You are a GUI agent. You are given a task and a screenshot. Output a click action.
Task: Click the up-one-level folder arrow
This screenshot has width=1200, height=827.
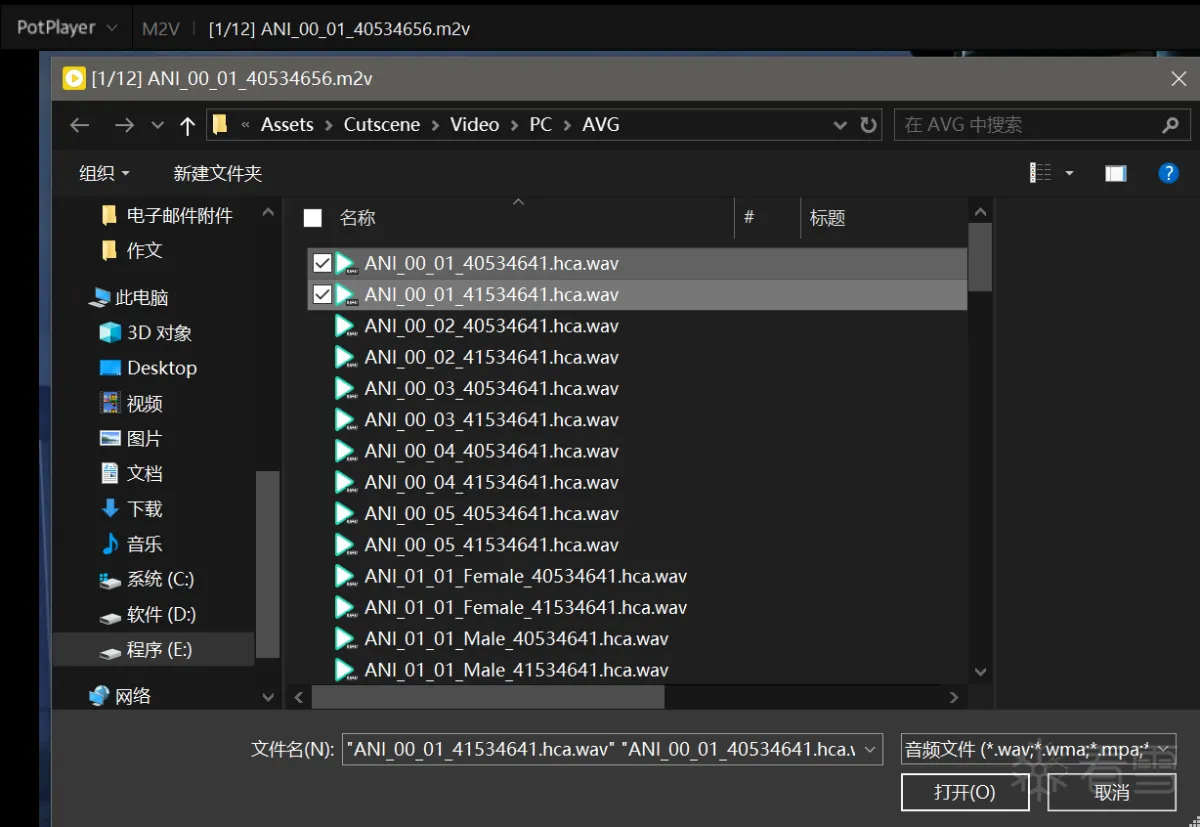187,124
